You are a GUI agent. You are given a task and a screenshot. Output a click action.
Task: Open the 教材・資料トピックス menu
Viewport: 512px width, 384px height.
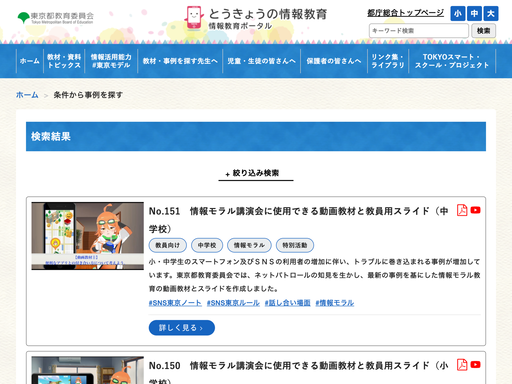click(x=64, y=61)
